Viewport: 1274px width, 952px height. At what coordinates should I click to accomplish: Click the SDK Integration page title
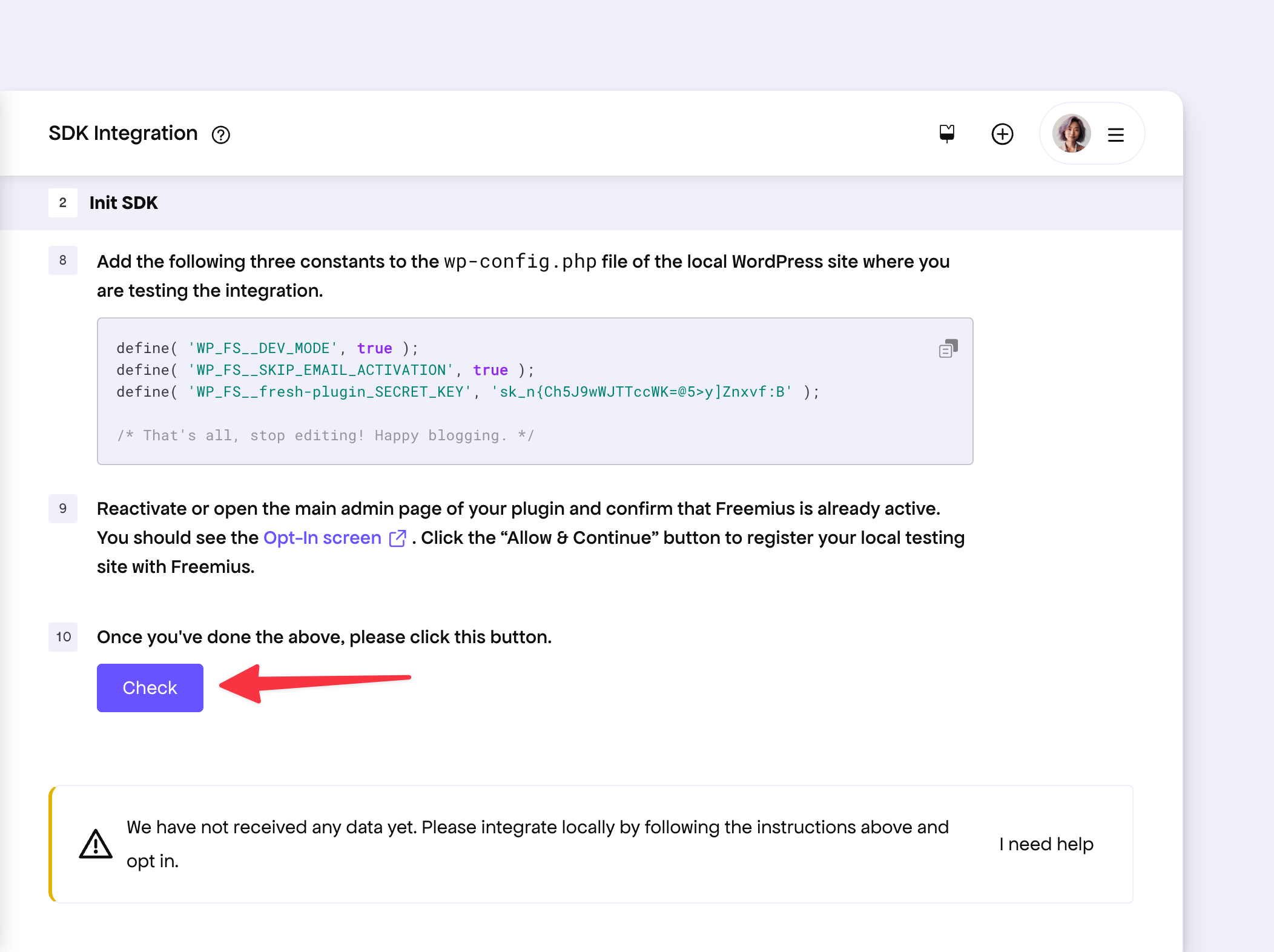(123, 133)
